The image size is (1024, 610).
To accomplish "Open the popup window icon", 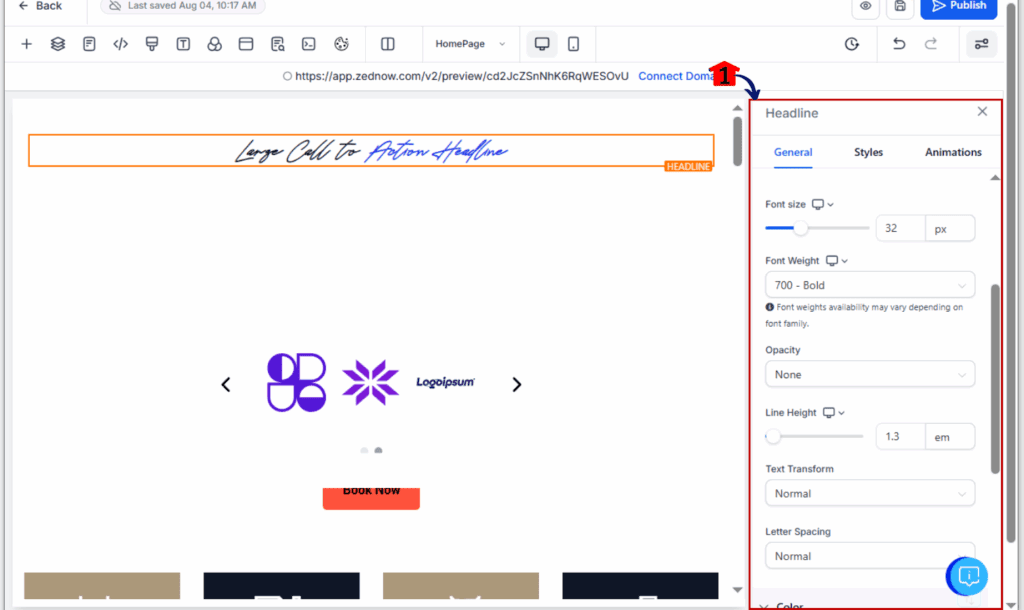I will click(246, 44).
